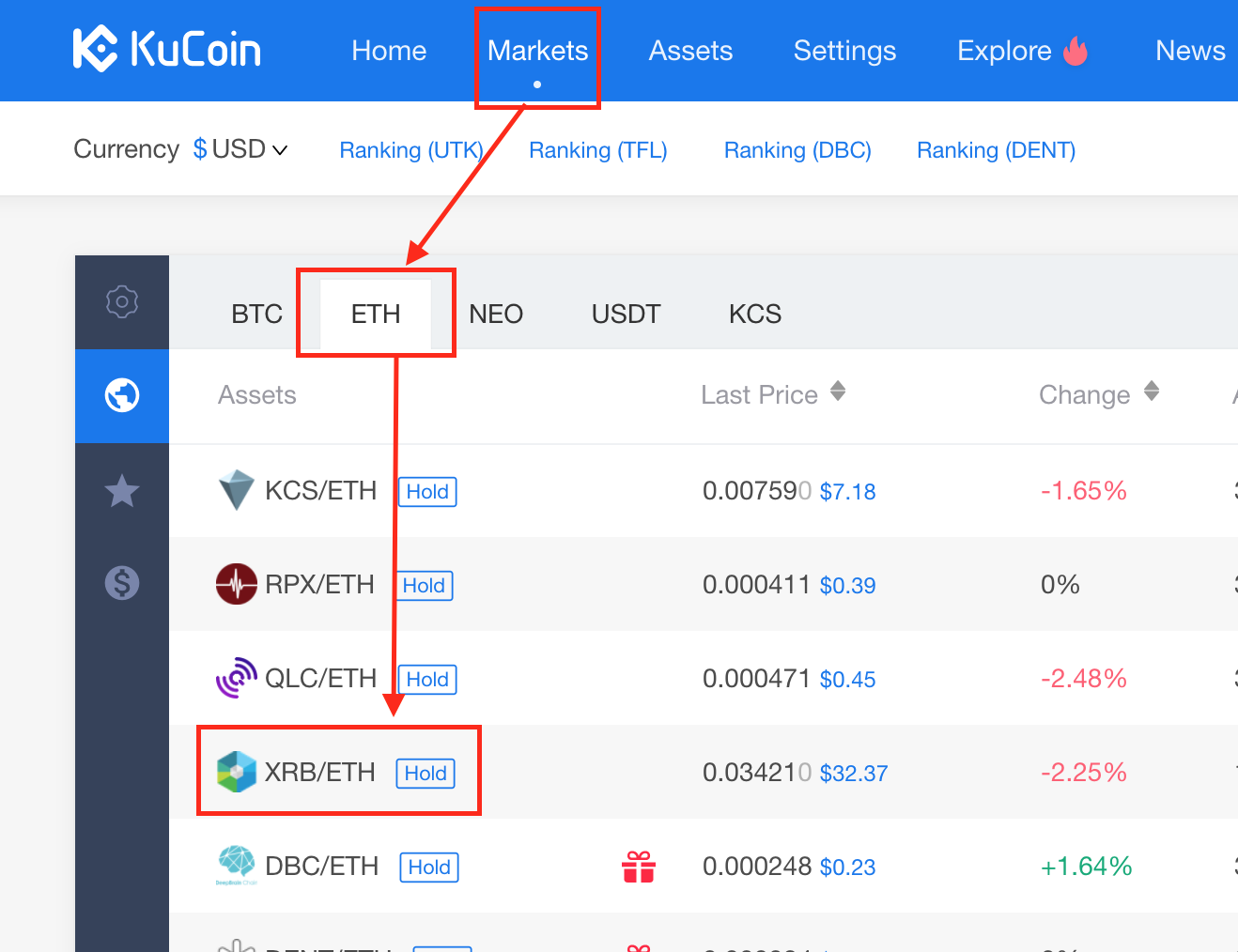Open the sidebar gear settings icon

pos(122,301)
